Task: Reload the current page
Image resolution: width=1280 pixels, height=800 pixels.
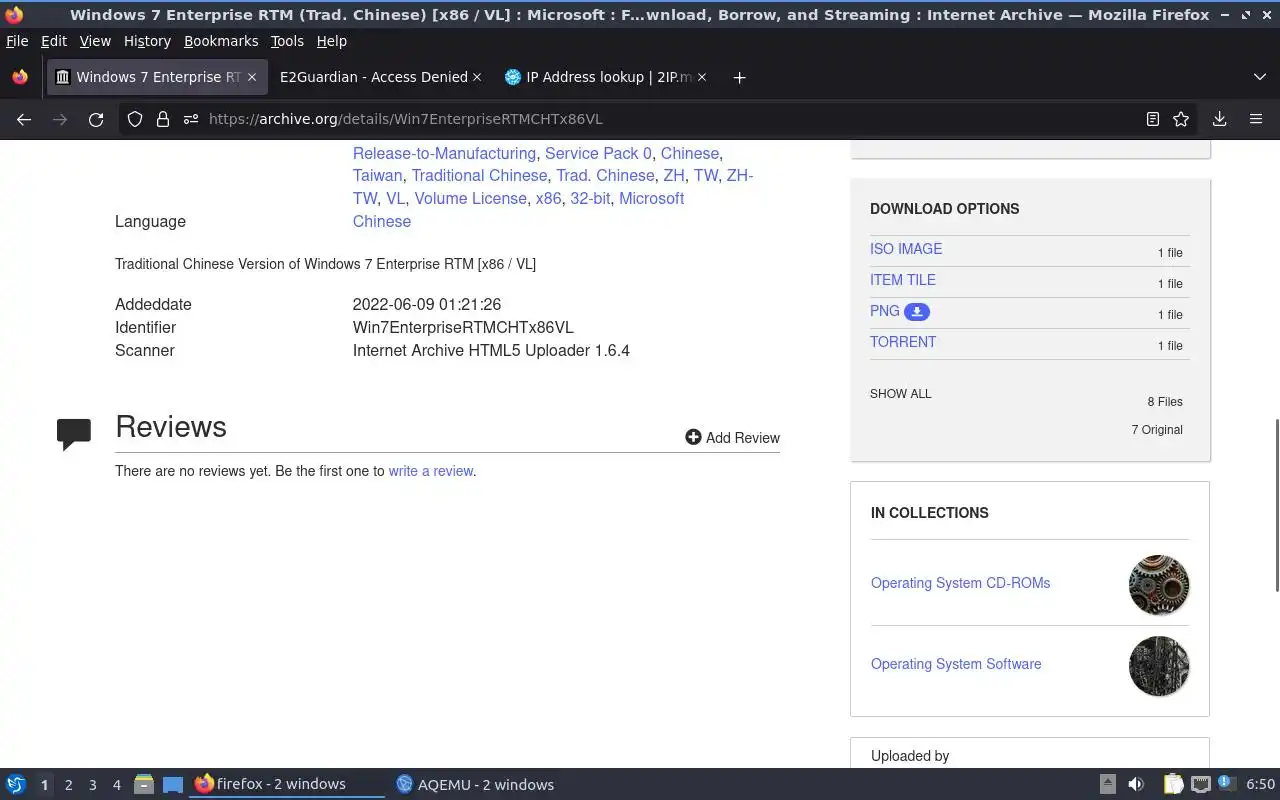Action: [96, 119]
